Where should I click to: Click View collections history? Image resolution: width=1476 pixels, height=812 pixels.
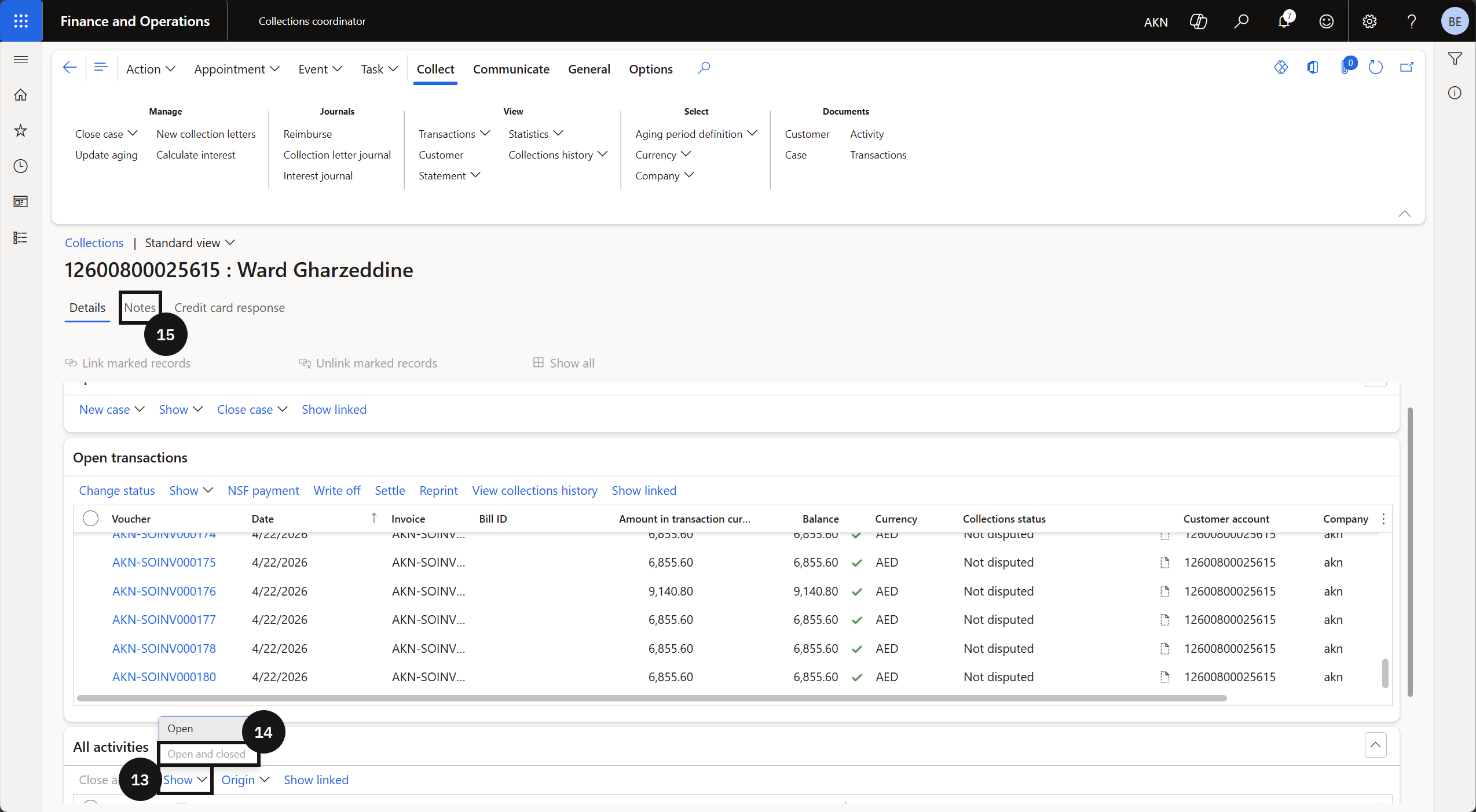534,490
